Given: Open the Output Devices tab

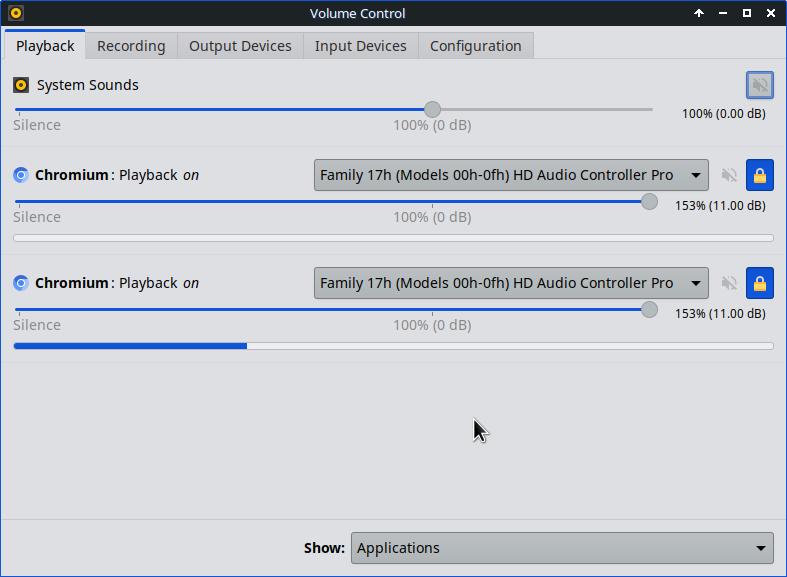Looking at the screenshot, I should pyautogui.click(x=240, y=46).
